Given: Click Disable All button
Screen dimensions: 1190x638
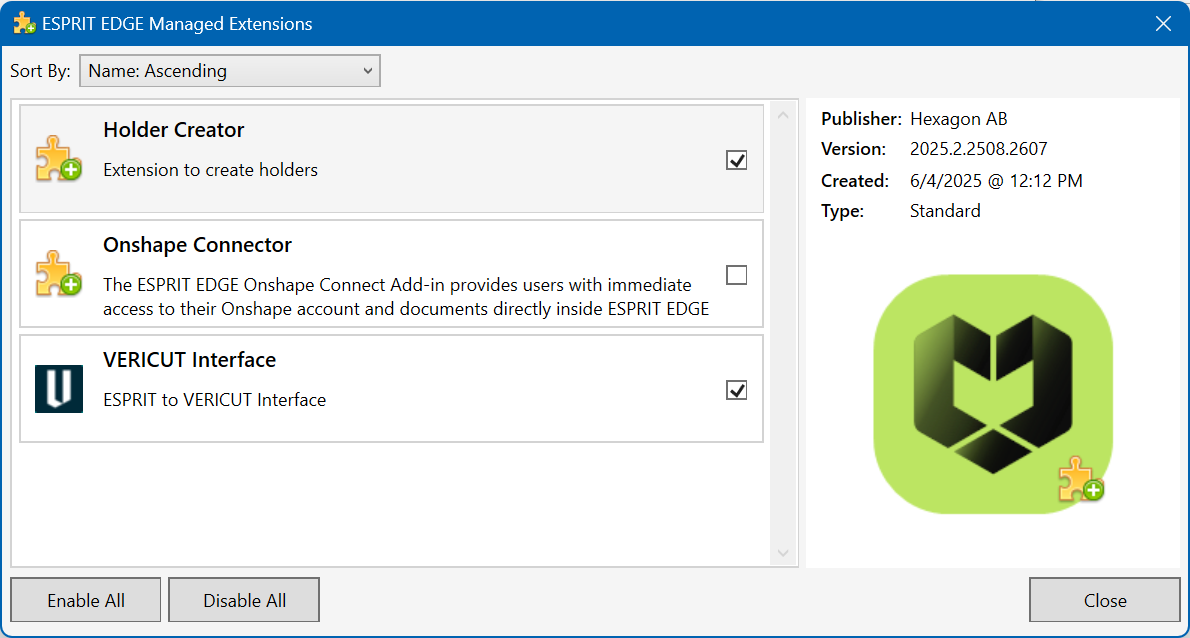Looking at the screenshot, I should pyautogui.click(x=244, y=600).
